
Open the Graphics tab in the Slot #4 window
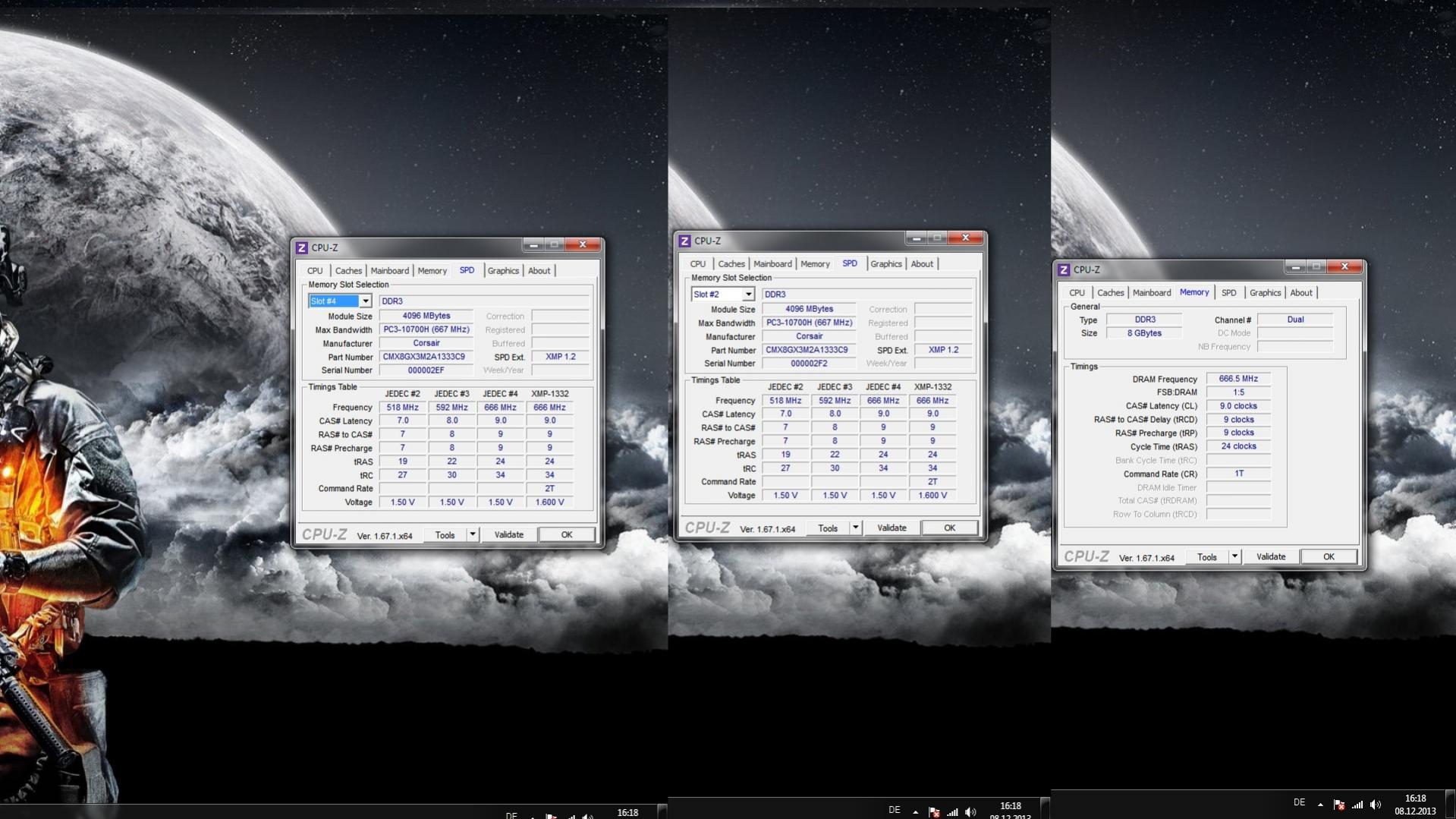[x=503, y=271]
